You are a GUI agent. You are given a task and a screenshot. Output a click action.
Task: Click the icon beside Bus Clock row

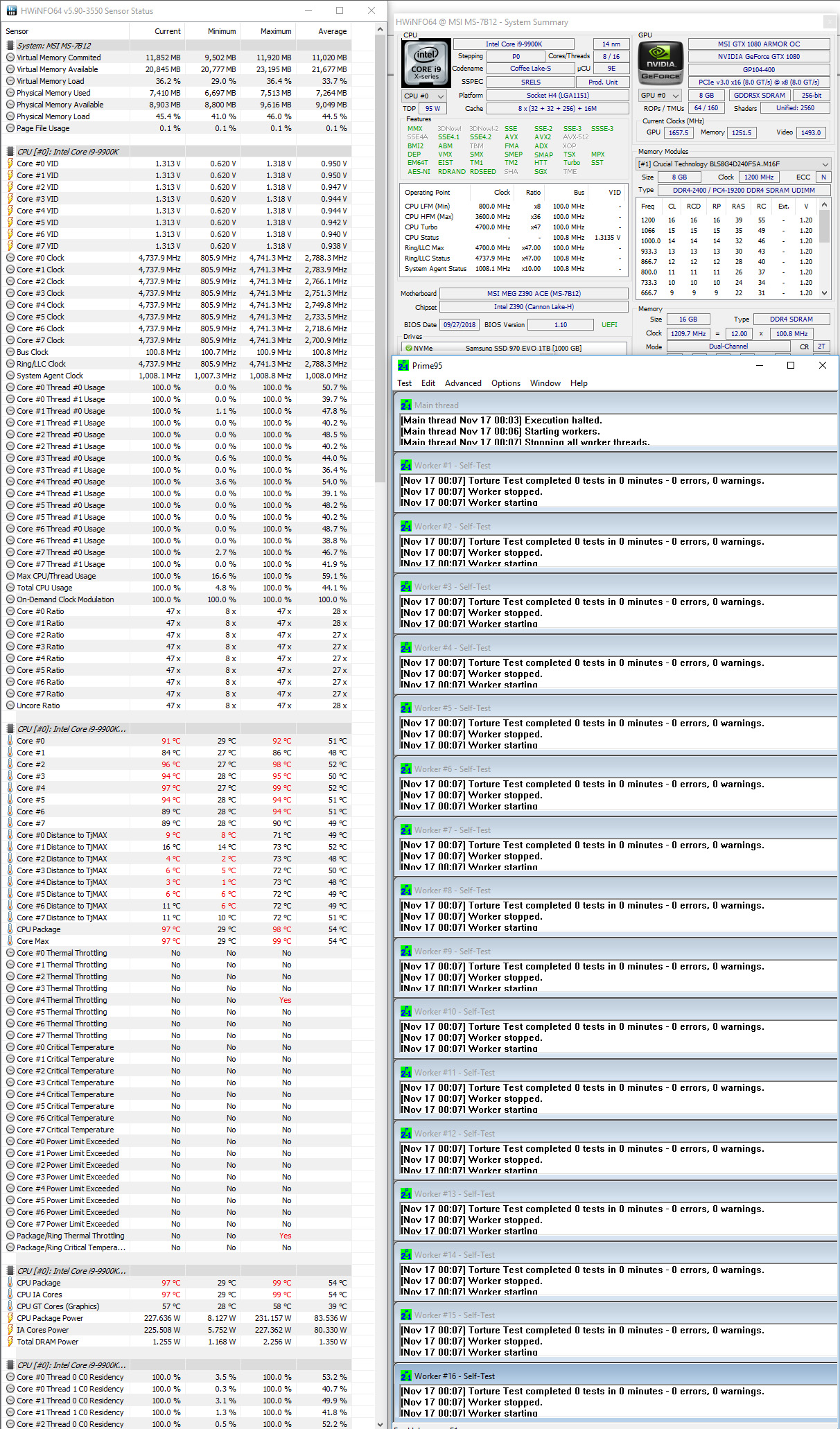[x=10, y=352]
